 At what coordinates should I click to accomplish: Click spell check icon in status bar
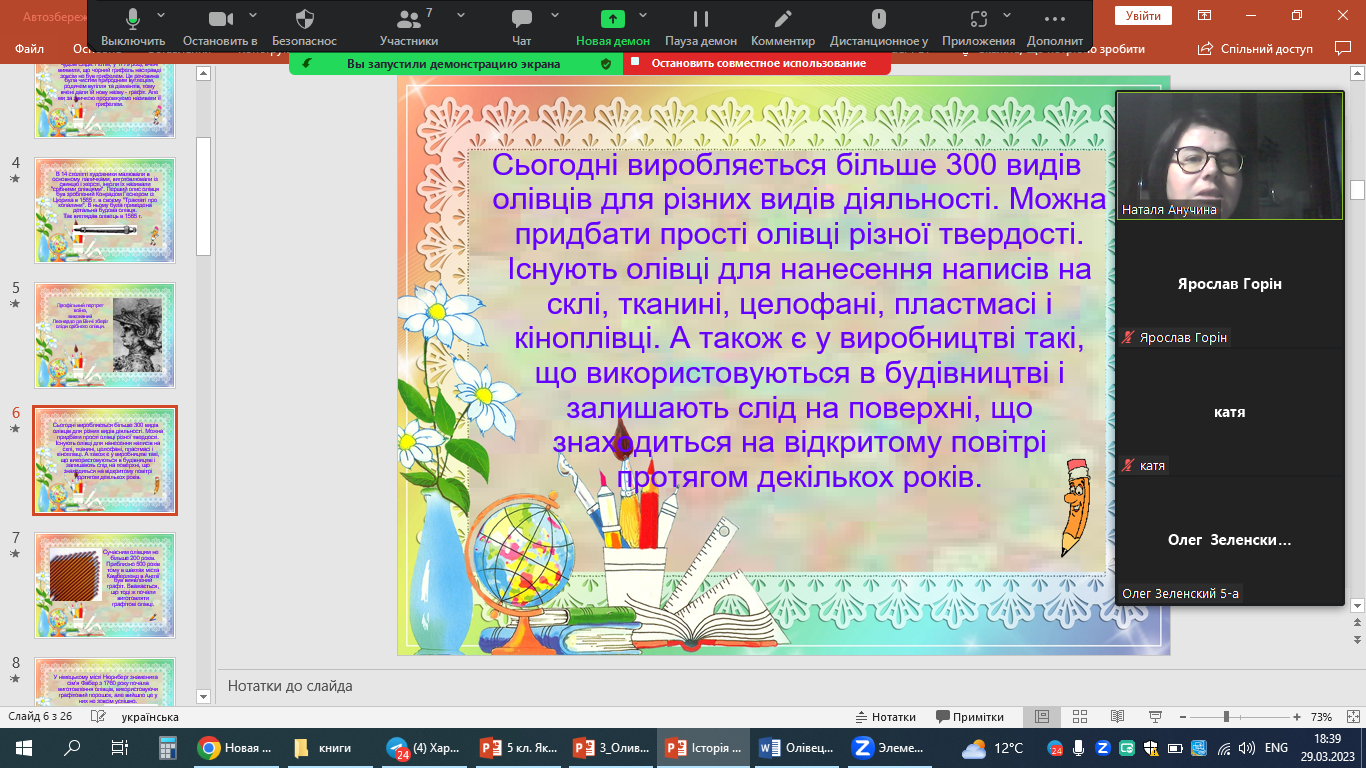pyautogui.click(x=100, y=717)
